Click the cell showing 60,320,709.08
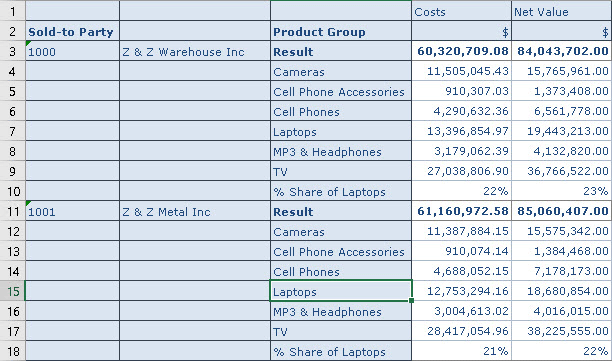This screenshot has width=612, height=361. [461, 51]
